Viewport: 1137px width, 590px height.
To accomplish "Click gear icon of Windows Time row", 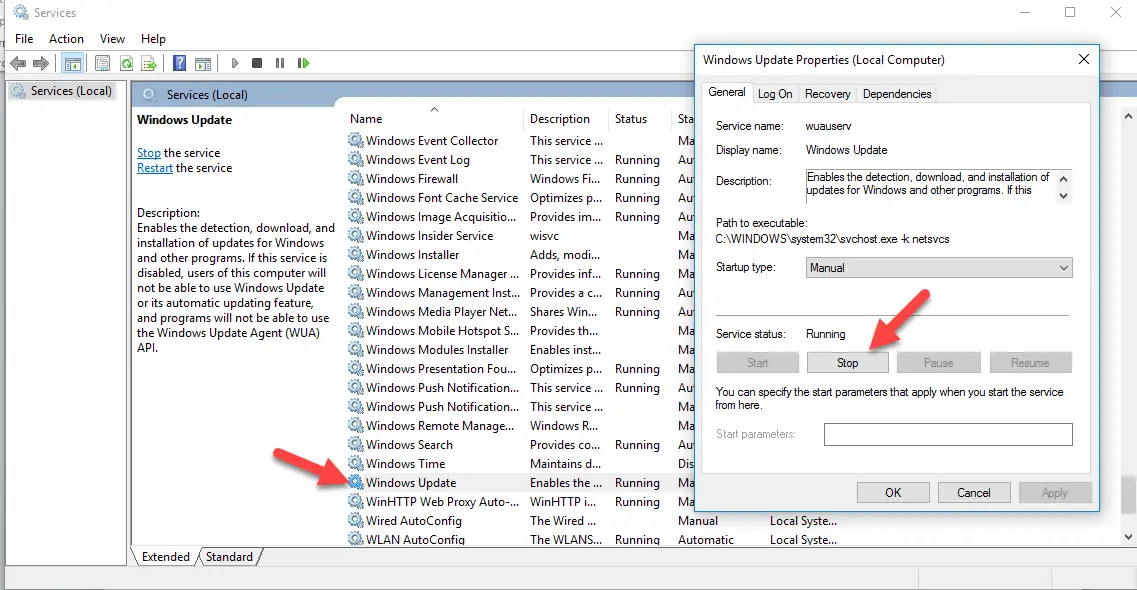I will pos(355,463).
